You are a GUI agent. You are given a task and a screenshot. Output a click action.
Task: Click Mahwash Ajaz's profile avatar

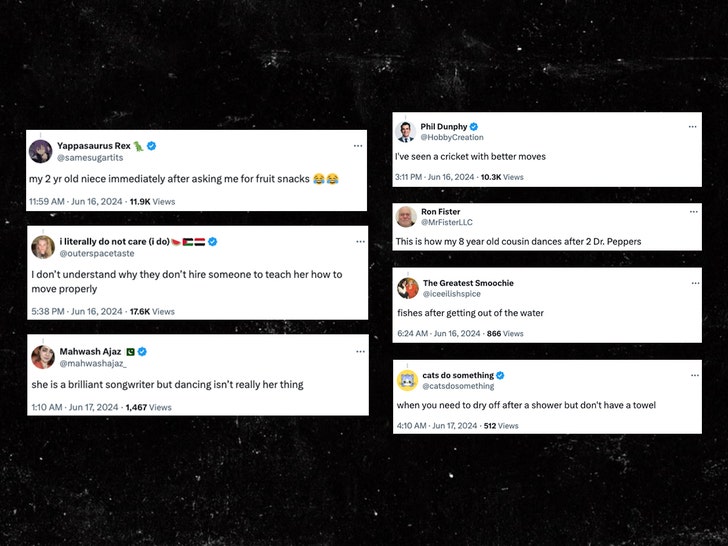tap(43, 357)
